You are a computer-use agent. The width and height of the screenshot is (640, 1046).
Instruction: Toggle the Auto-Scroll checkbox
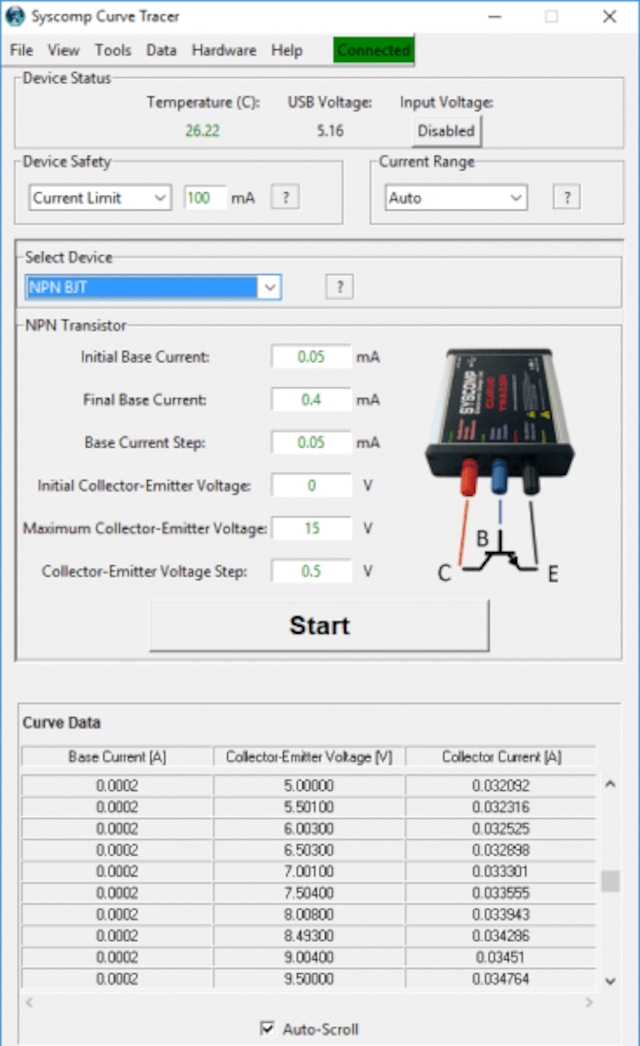pyautogui.click(x=267, y=1028)
